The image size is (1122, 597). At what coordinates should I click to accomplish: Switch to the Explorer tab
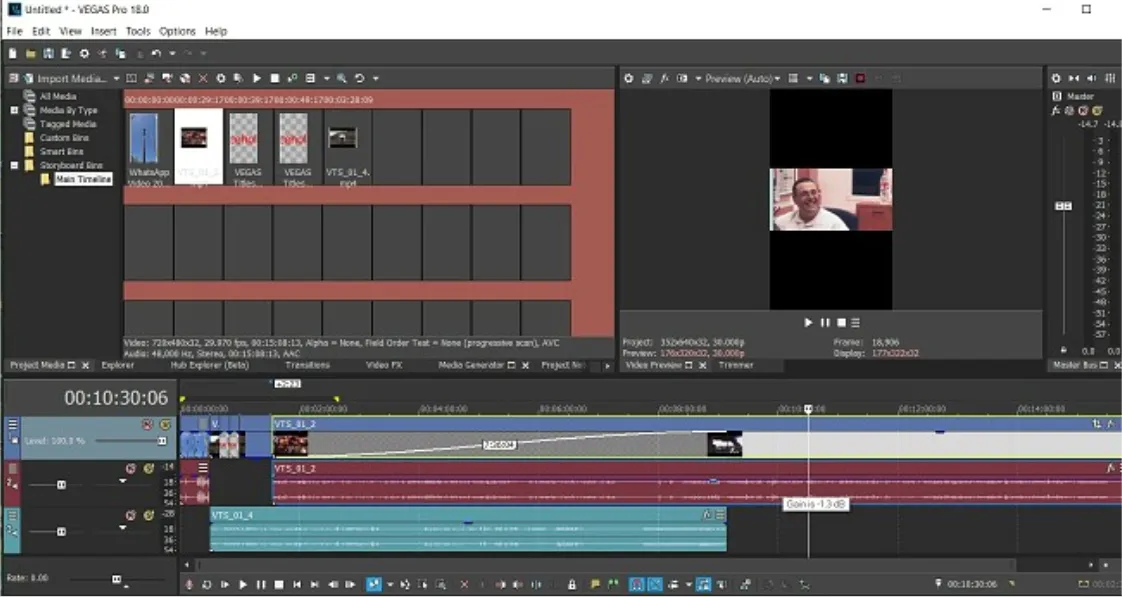[118, 365]
